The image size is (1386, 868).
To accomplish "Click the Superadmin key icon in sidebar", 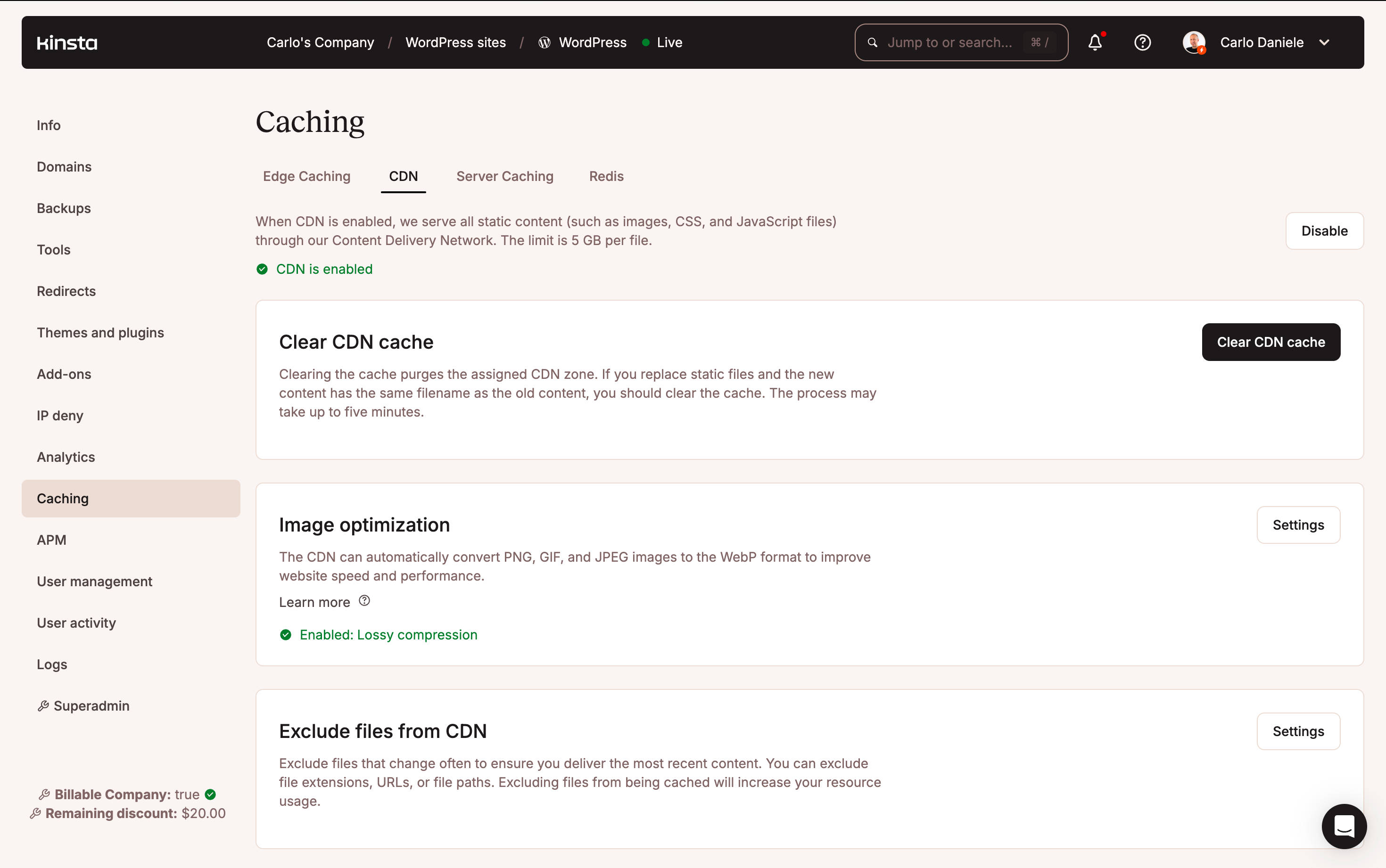I will point(43,705).
